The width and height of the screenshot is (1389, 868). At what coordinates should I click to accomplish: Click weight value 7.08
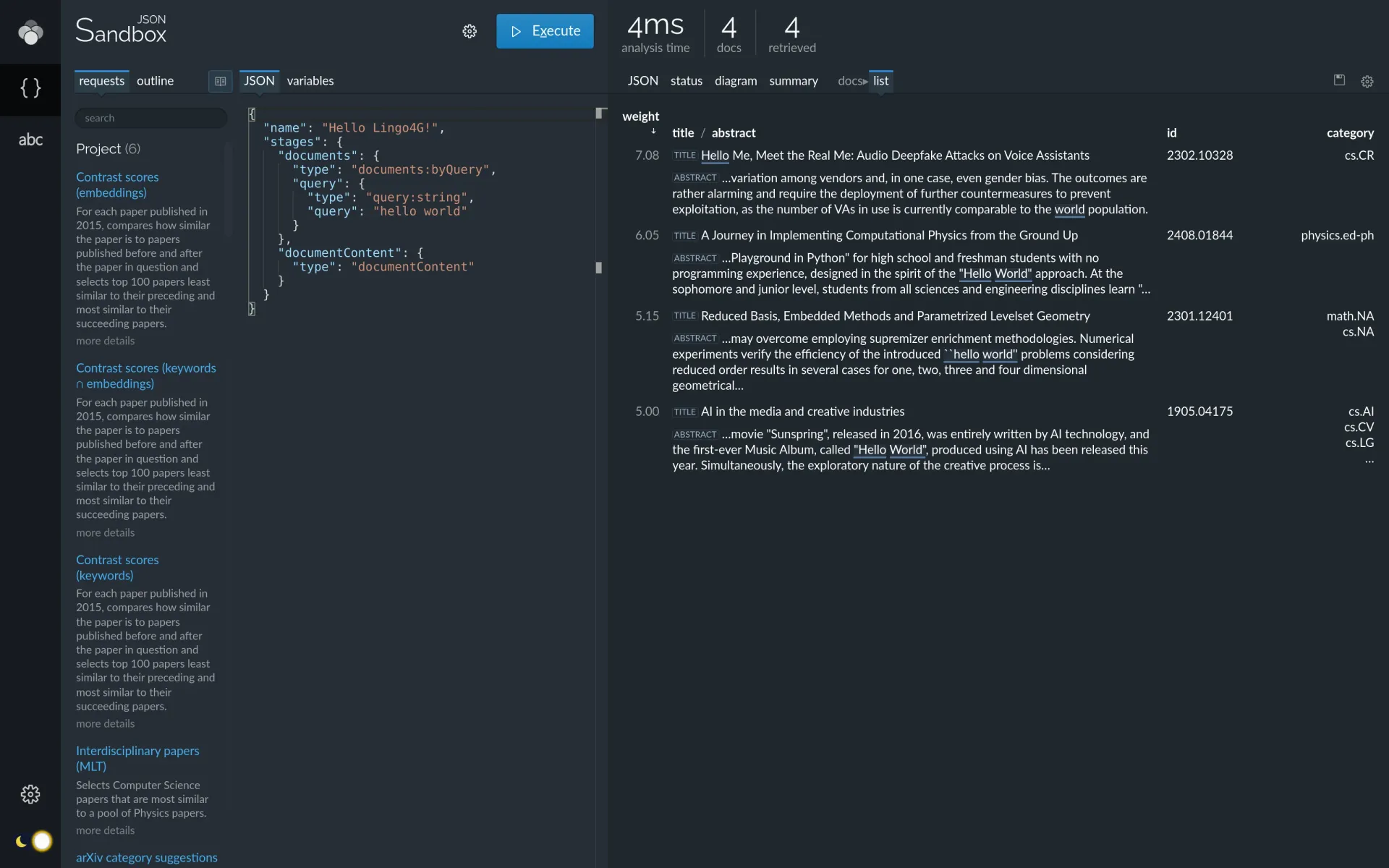pos(647,155)
